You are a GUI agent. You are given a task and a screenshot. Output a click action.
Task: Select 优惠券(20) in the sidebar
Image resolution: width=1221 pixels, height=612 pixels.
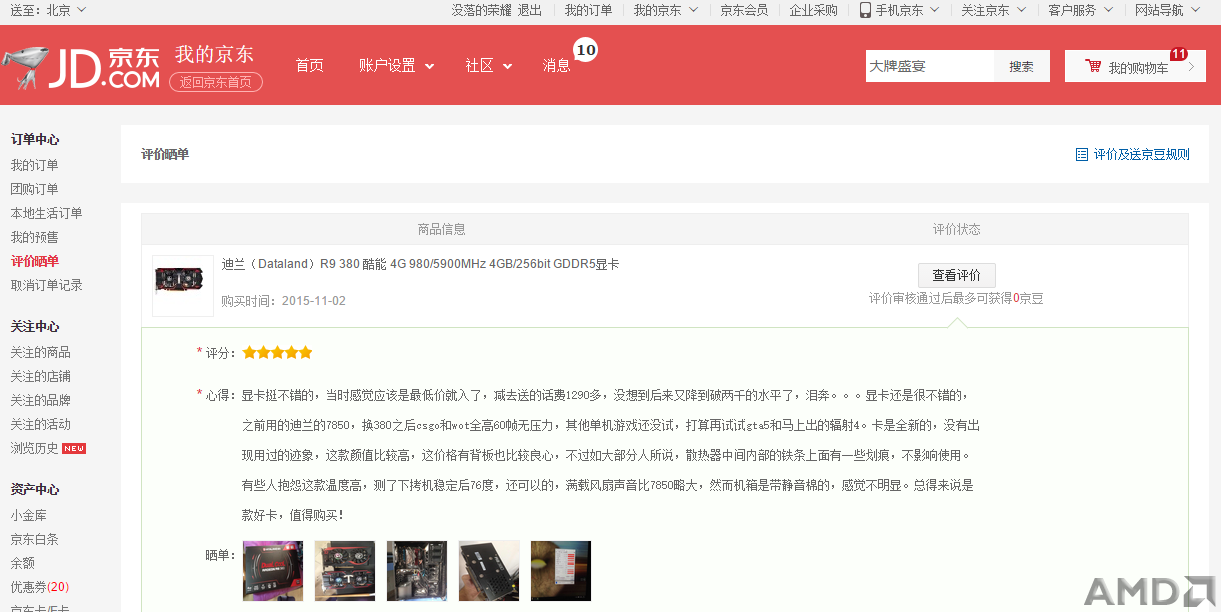[x=40, y=587]
